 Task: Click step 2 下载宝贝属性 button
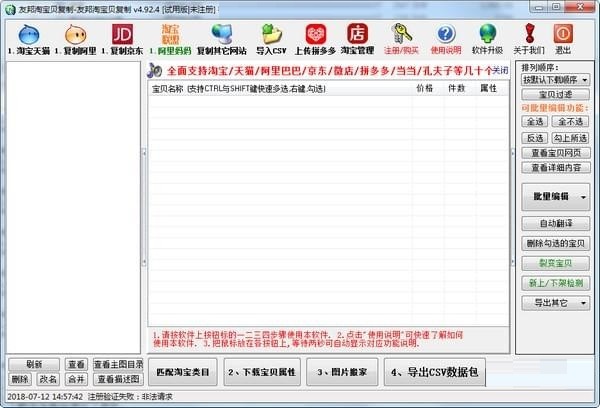[x=262, y=372]
